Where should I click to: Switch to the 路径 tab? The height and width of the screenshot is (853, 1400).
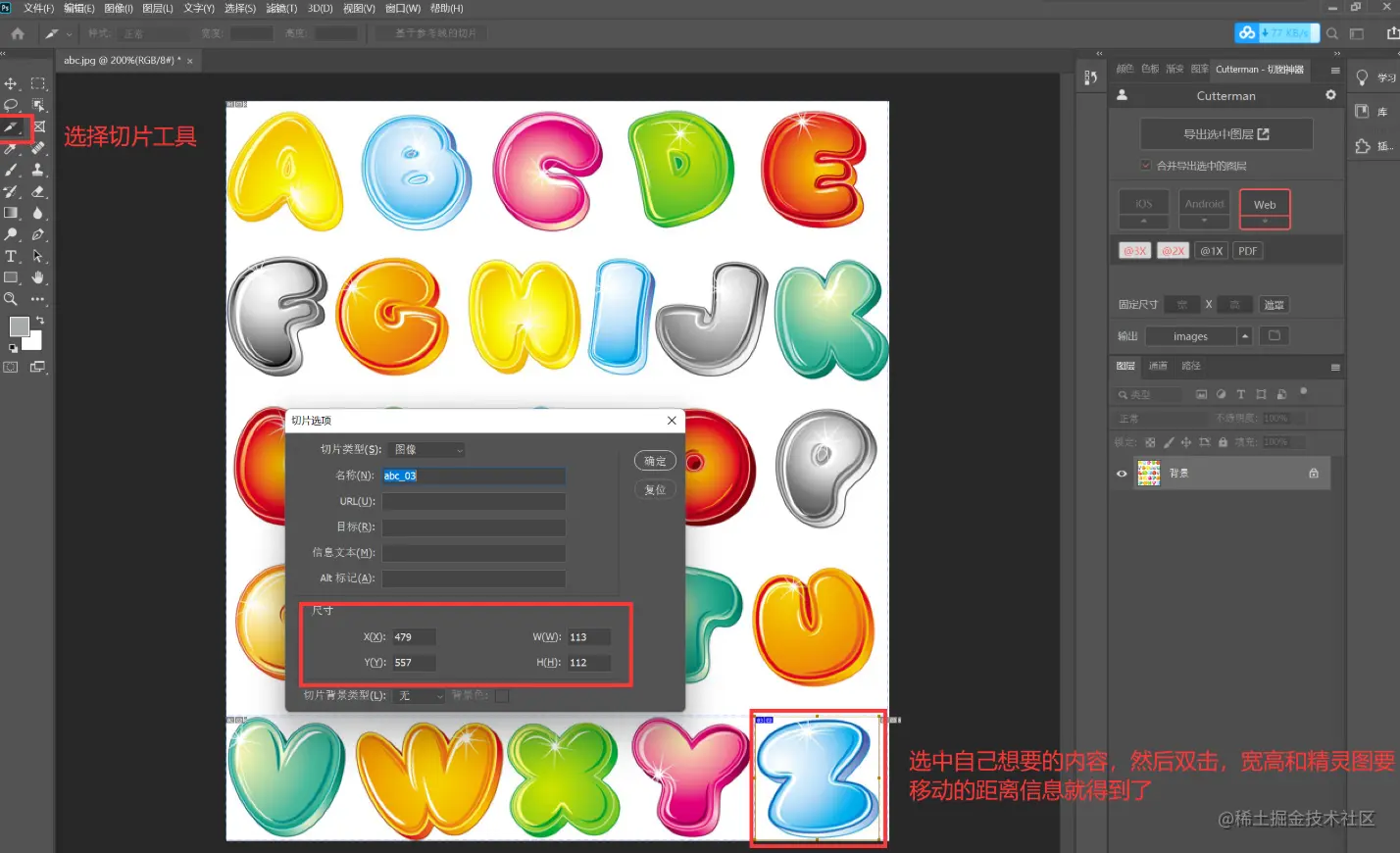[1191, 366]
